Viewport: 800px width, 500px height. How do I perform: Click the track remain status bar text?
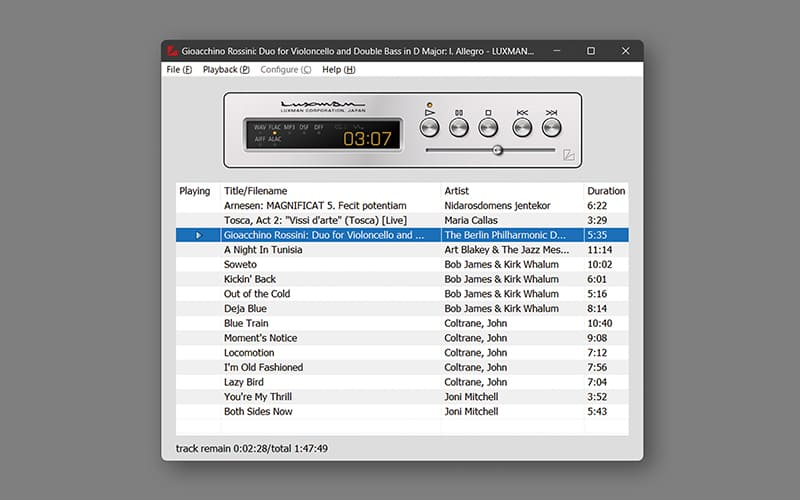coord(252,448)
